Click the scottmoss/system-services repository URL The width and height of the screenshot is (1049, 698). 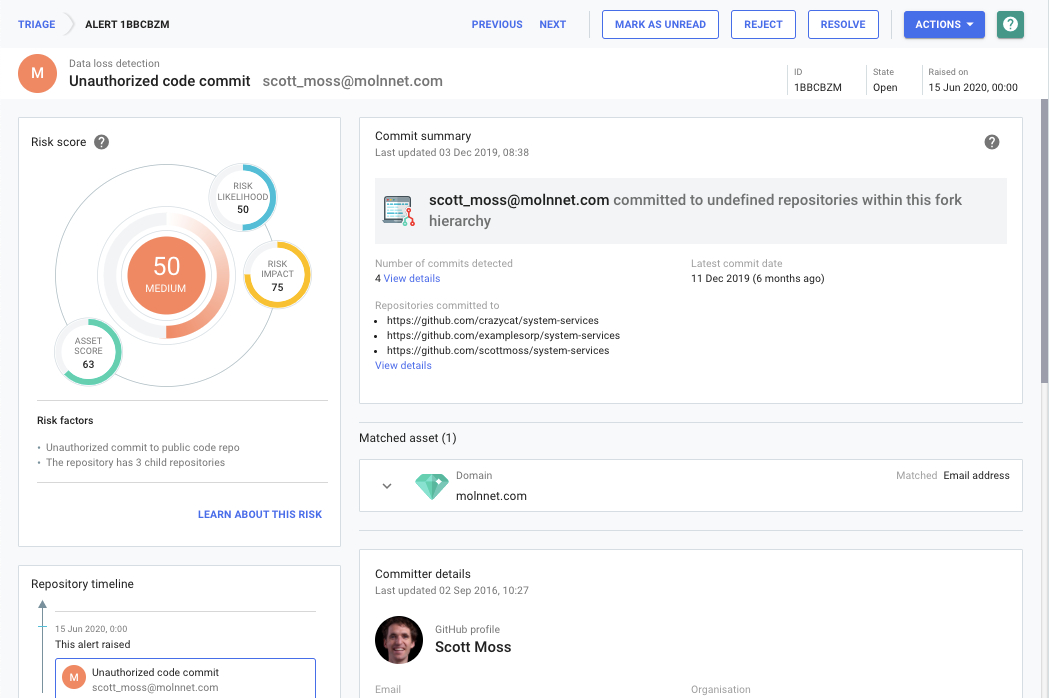tap(498, 350)
